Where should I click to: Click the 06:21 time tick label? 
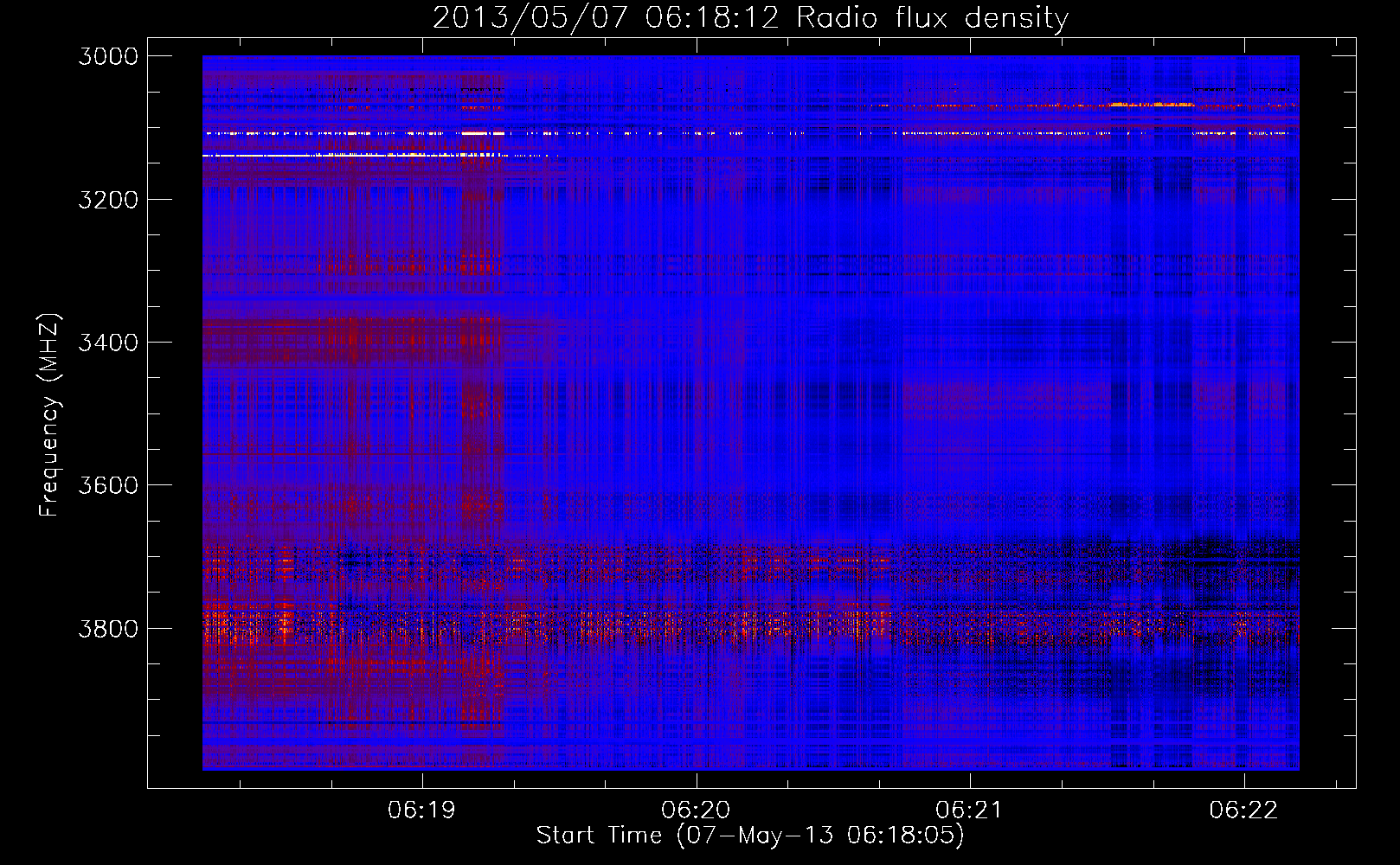point(970,810)
